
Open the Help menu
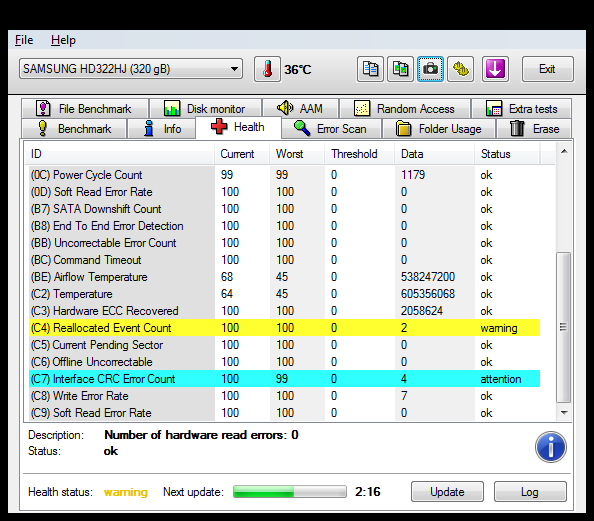pos(63,40)
